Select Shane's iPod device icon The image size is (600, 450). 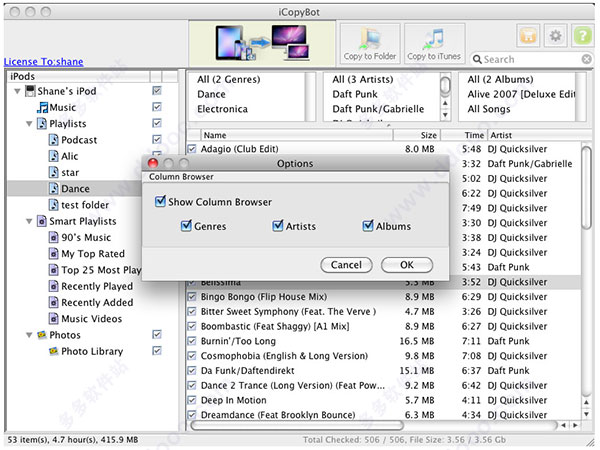(30, 91)
